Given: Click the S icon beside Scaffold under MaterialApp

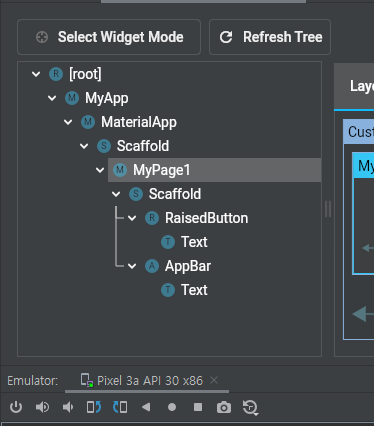Looking at the screenshot, I should pyautogui.click(x=104, y=146).
